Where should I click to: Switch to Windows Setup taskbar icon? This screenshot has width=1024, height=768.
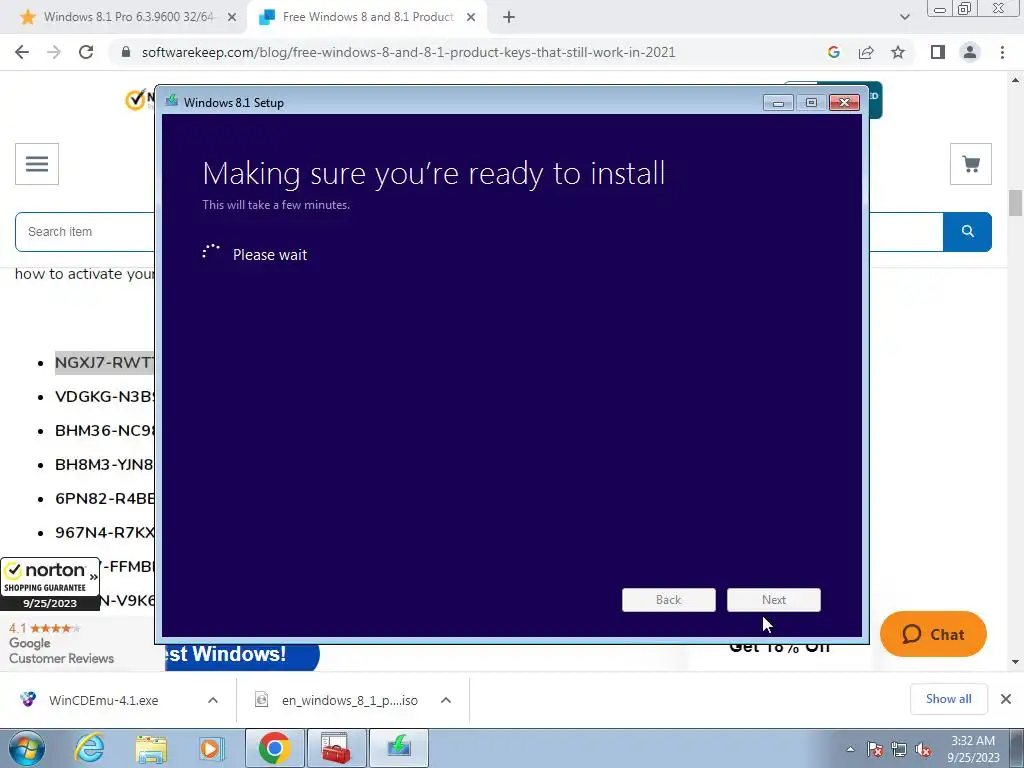coord(399,748)
